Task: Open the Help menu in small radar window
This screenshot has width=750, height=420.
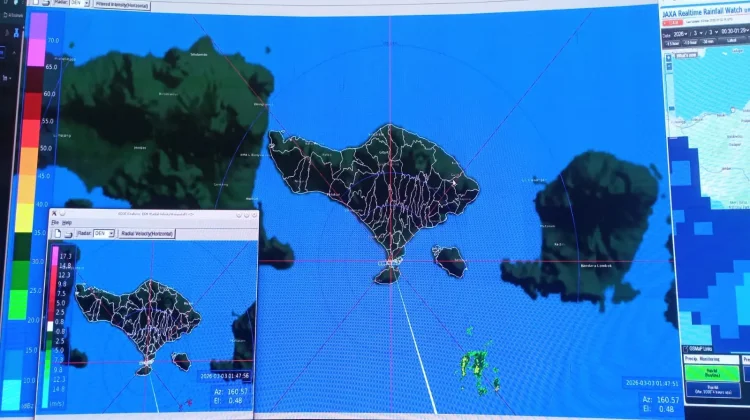Action: (x=67, y=222)
